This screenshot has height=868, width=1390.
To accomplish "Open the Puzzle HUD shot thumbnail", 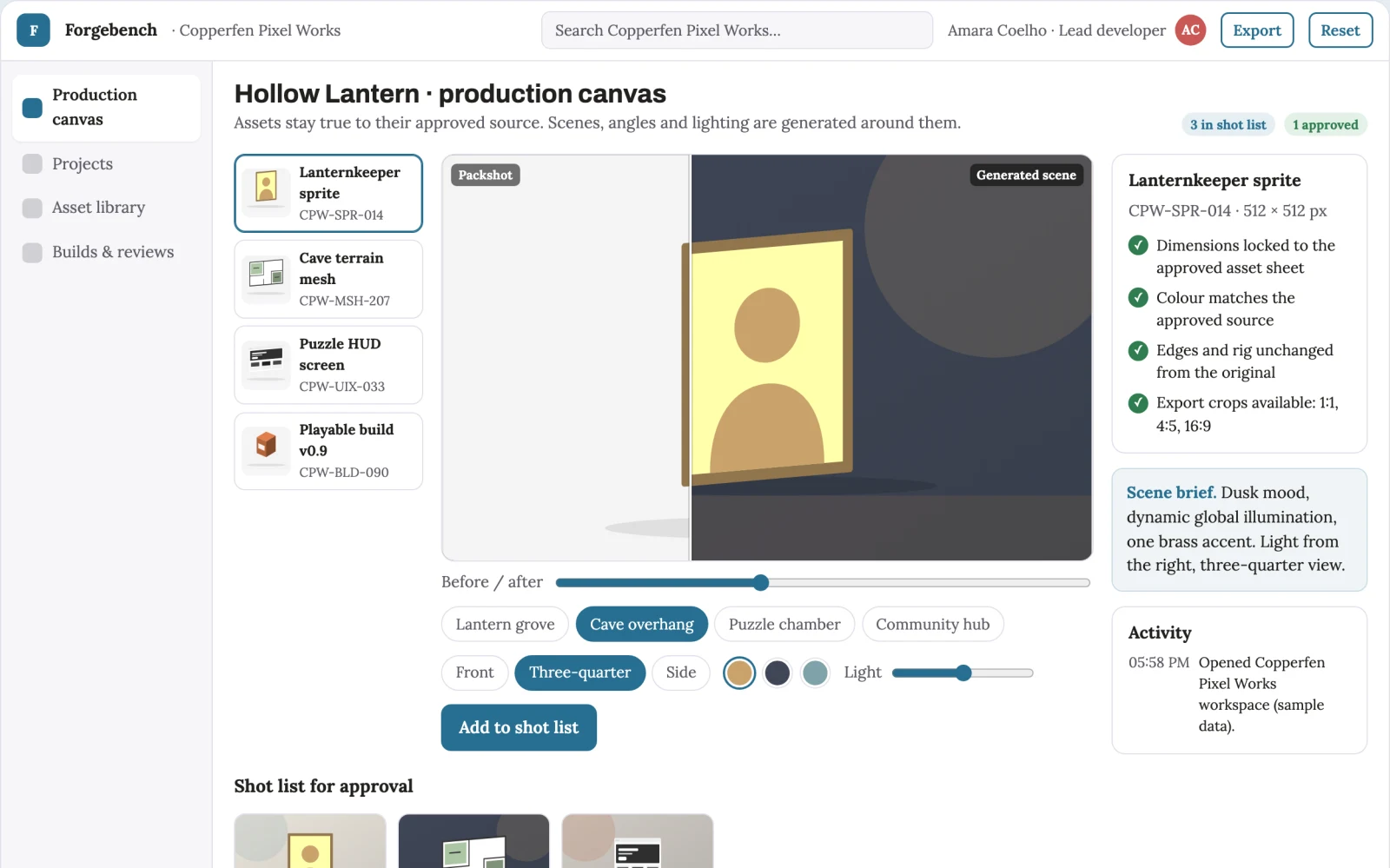I will pos(638,841).
